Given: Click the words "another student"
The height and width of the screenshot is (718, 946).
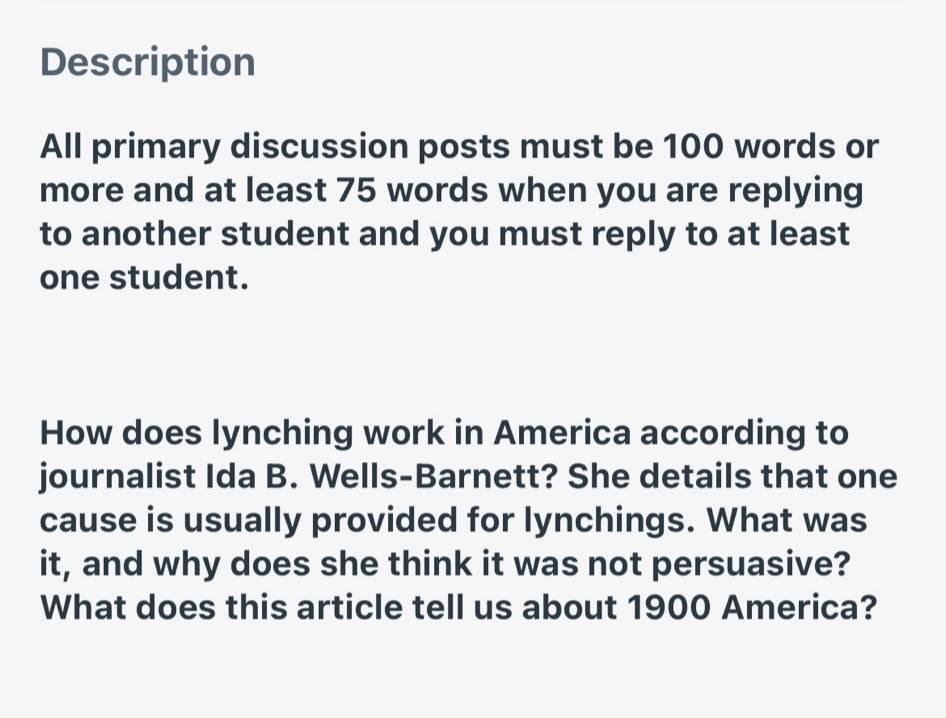Looking at the screenshot, I should click(x=215, y=234).
